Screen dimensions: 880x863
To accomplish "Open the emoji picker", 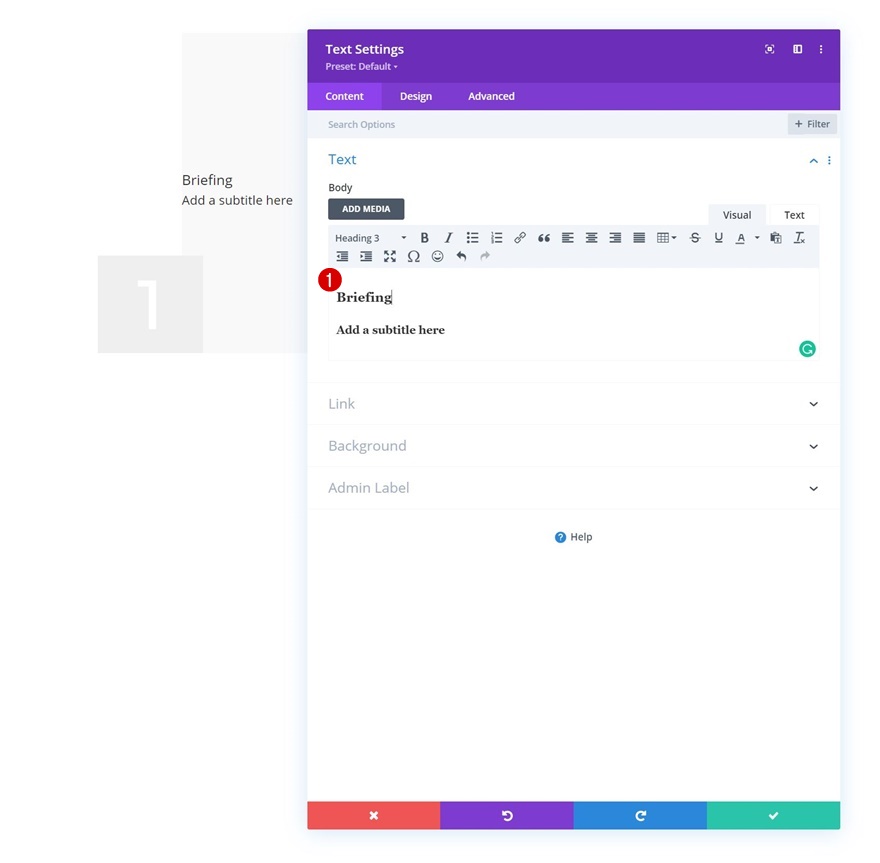I will tap(438, 256).
